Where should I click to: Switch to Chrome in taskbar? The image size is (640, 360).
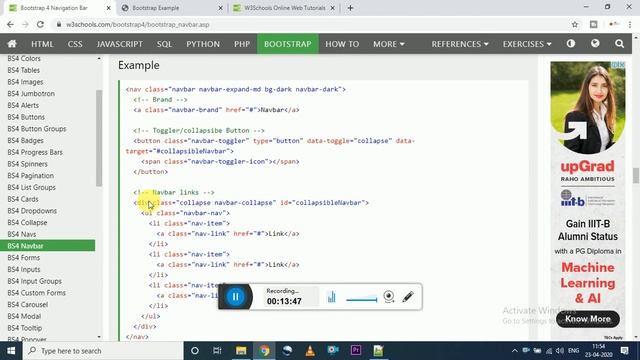tap(264, 351)
